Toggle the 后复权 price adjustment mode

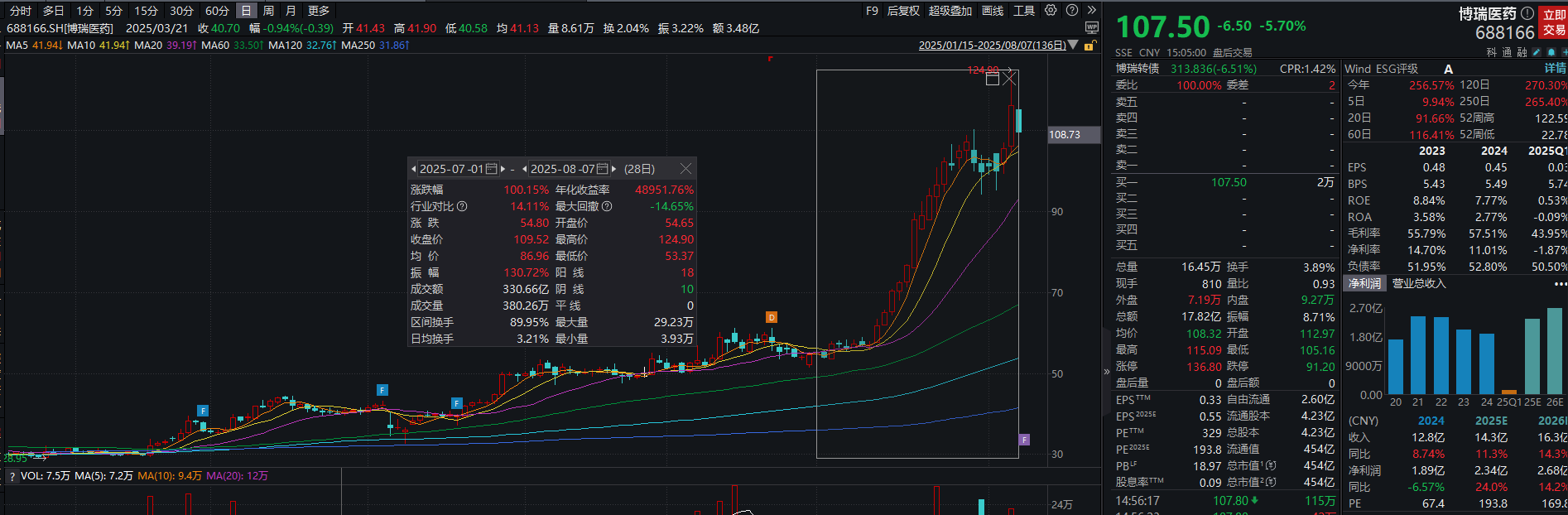pyautogui.click(x=903, y=11)
